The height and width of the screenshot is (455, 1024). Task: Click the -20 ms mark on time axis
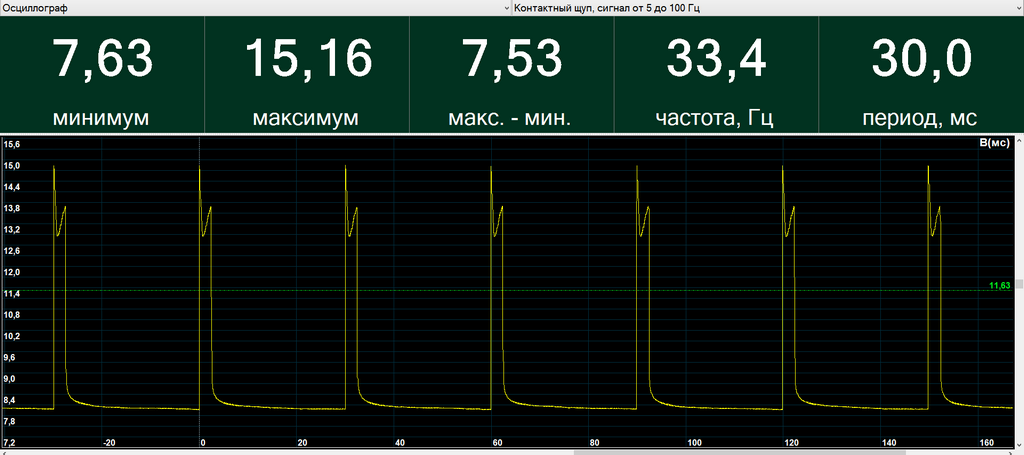click(x=109, y=442)
